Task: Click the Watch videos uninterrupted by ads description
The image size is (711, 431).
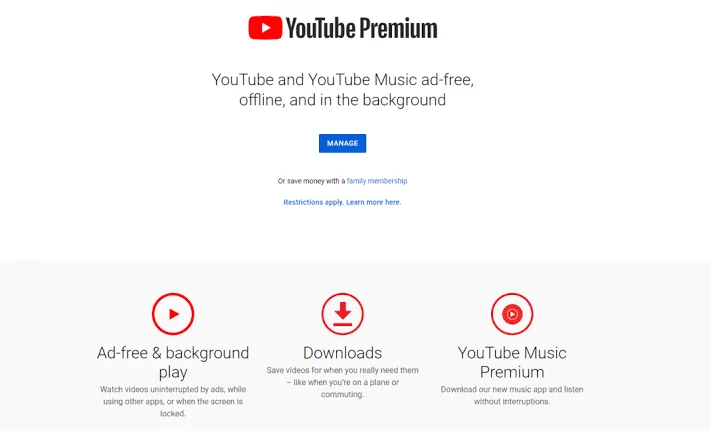Action: pos(173,401)
